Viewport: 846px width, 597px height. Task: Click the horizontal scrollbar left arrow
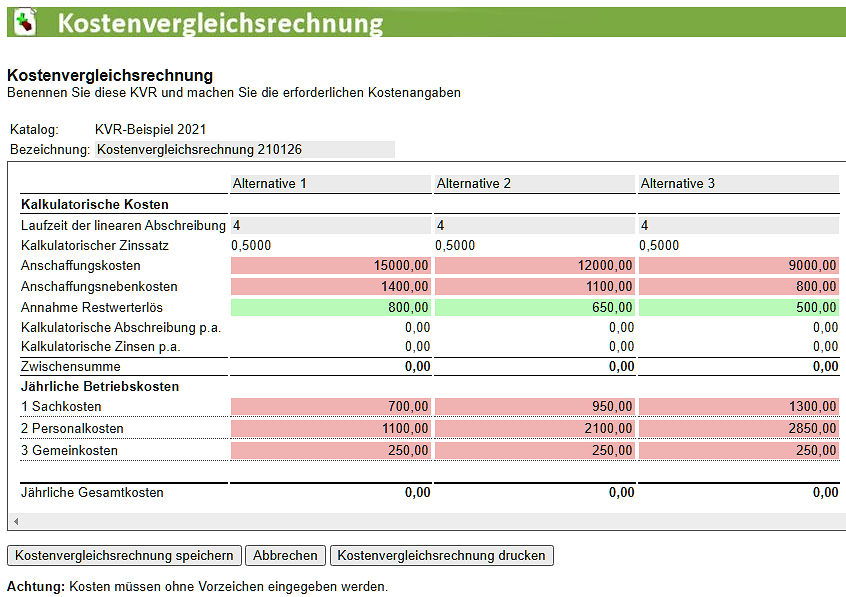[14, 522]
